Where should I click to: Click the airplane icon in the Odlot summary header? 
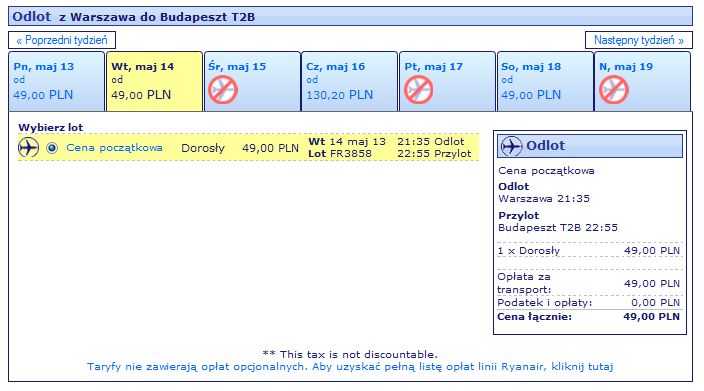pyautogui.click(x=511, y=146)
